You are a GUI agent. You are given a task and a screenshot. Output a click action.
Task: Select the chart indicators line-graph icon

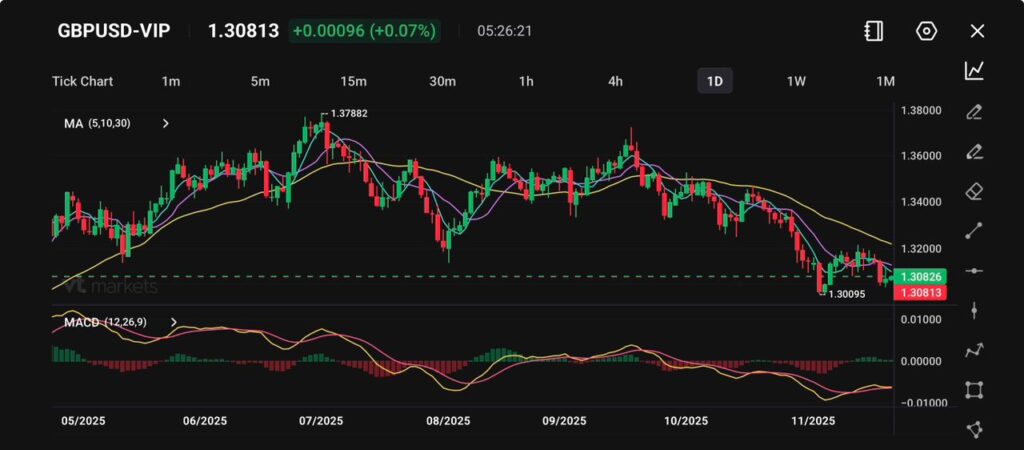pos(974,70)
